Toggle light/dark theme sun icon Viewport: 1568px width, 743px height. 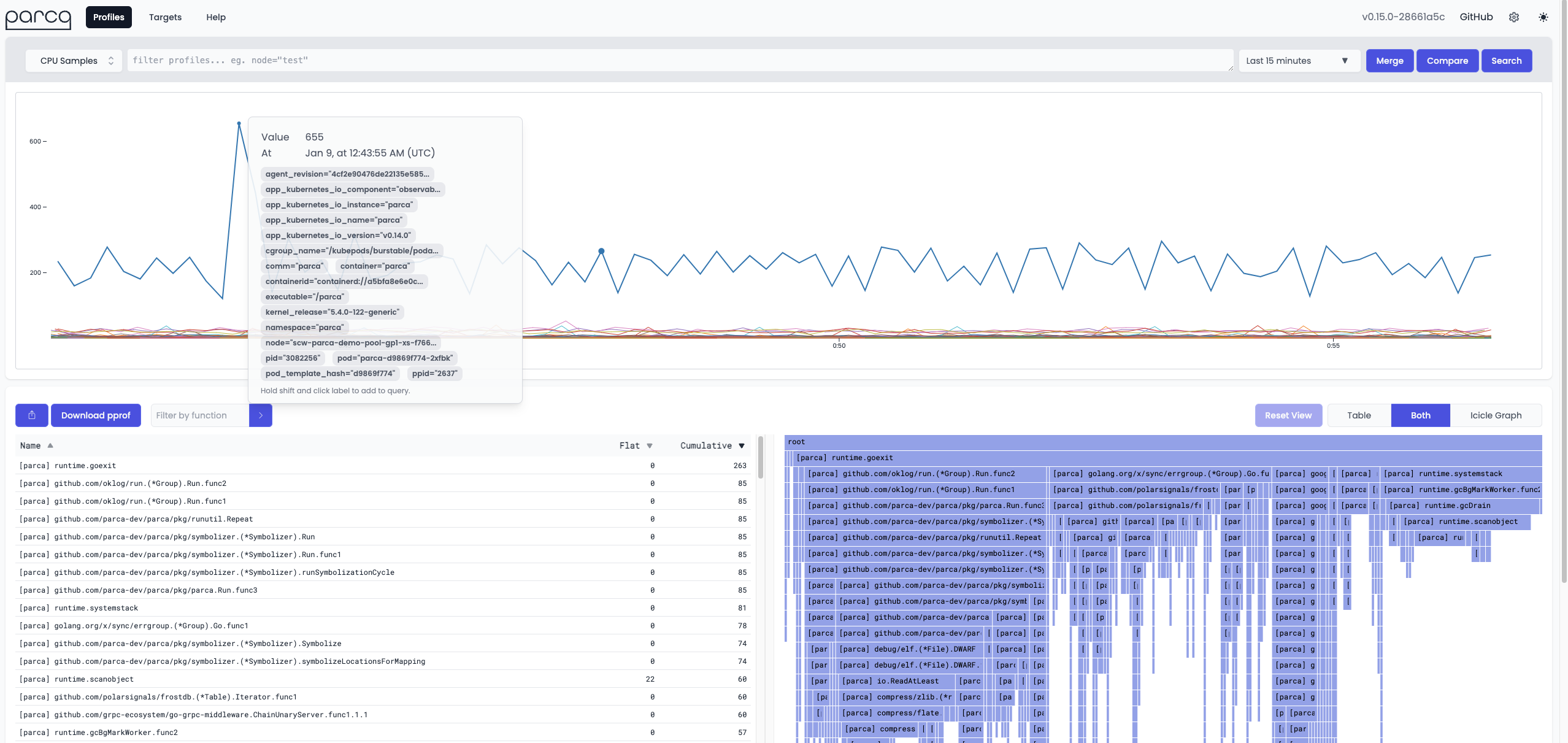pos(1543,17)
